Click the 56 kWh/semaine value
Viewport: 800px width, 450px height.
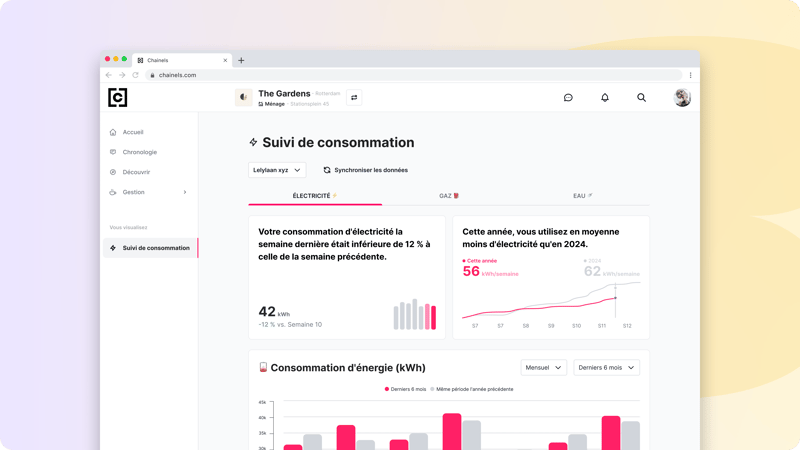pos(490,271)
